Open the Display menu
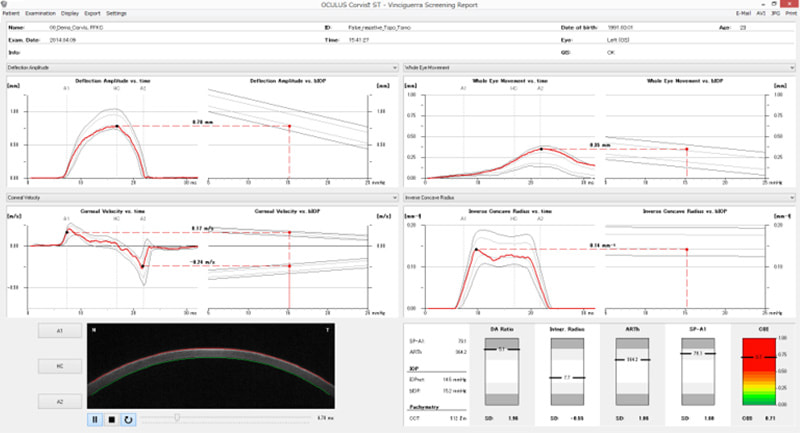This screenshot has height=433, width=800. [x=70, y=13]
